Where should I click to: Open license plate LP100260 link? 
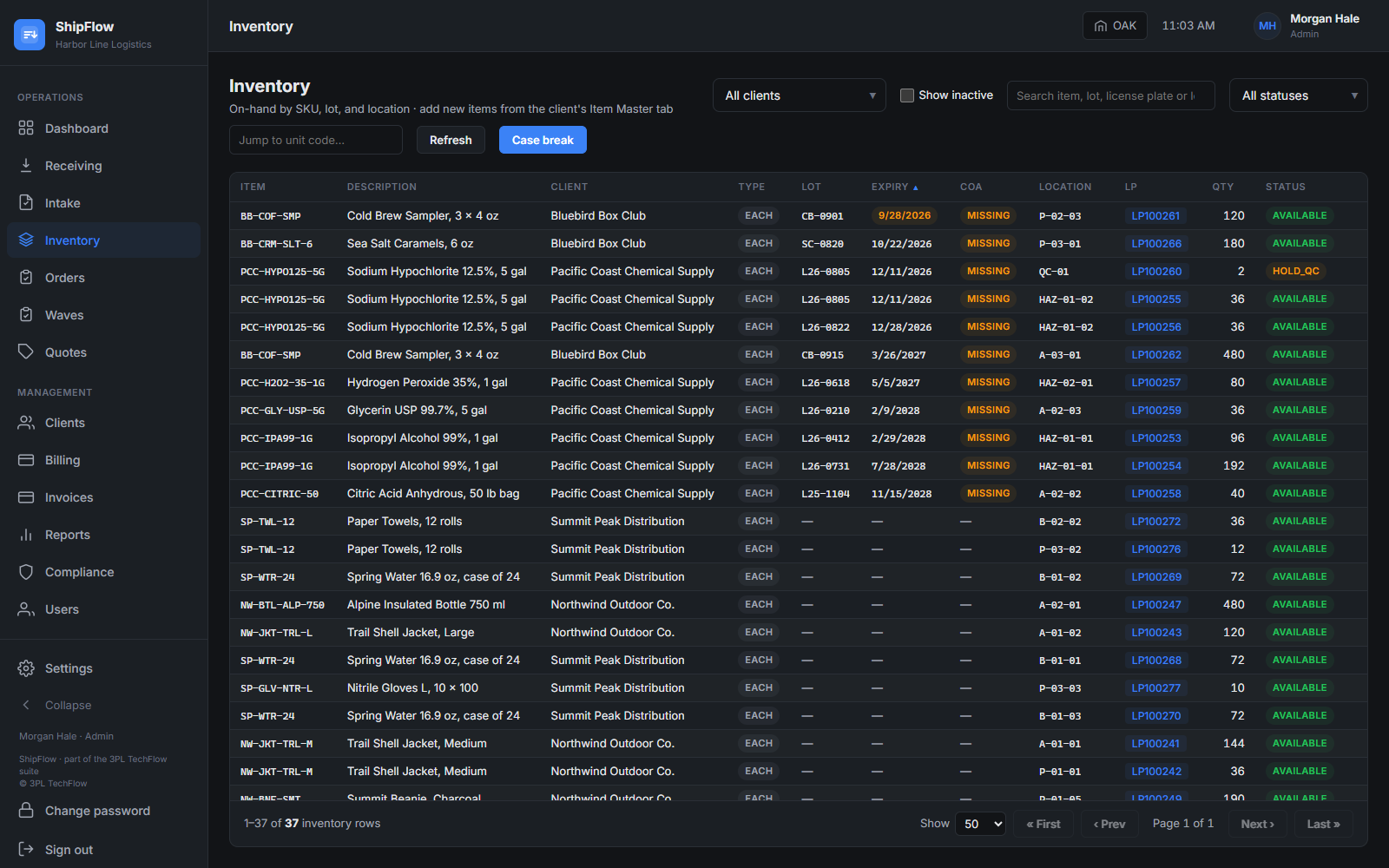(1155, 271)
